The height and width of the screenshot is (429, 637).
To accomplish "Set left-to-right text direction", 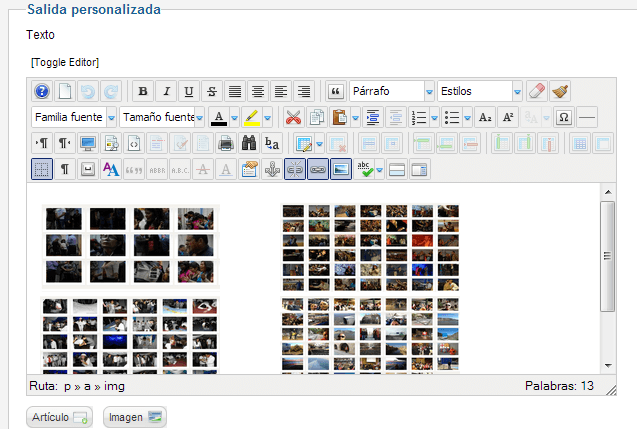I will (42, 143).
